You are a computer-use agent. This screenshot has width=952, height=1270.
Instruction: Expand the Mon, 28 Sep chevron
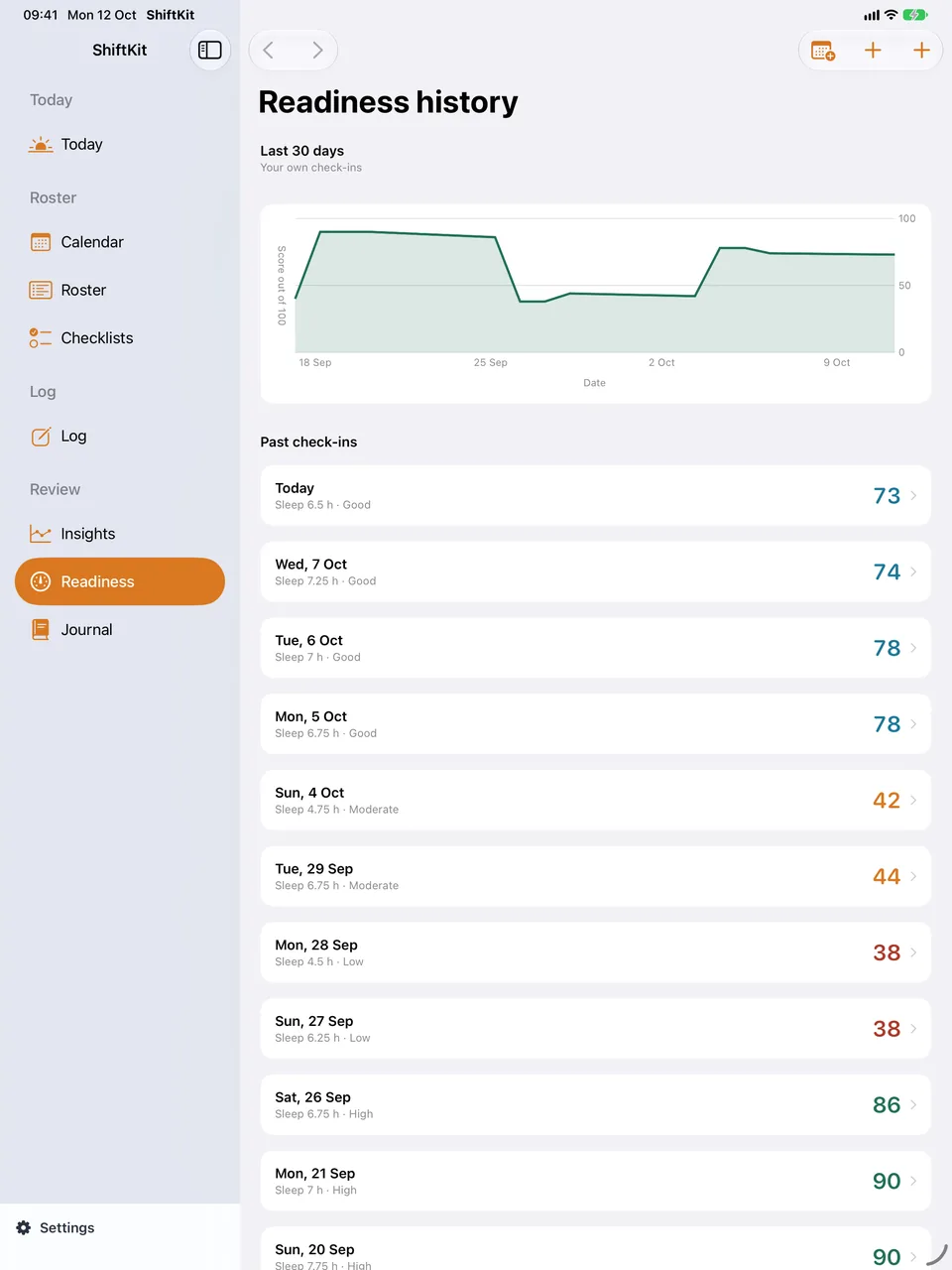pyautogui.click(x=913, y=952)
